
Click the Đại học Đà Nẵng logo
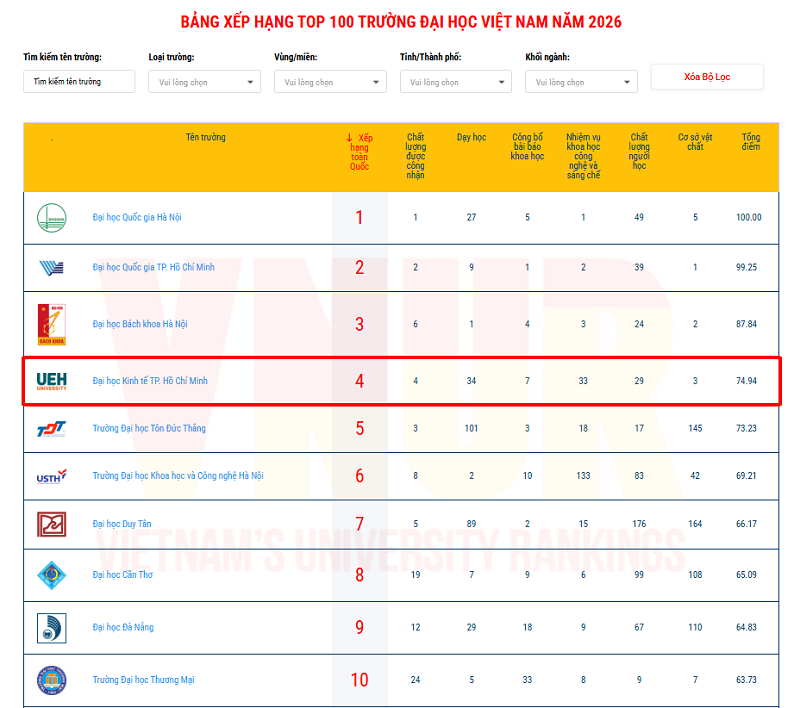coord(51,628)
